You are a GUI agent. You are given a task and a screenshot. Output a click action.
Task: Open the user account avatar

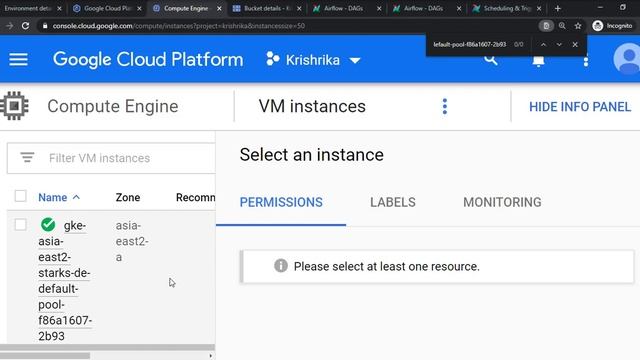(x=627, y=59)
